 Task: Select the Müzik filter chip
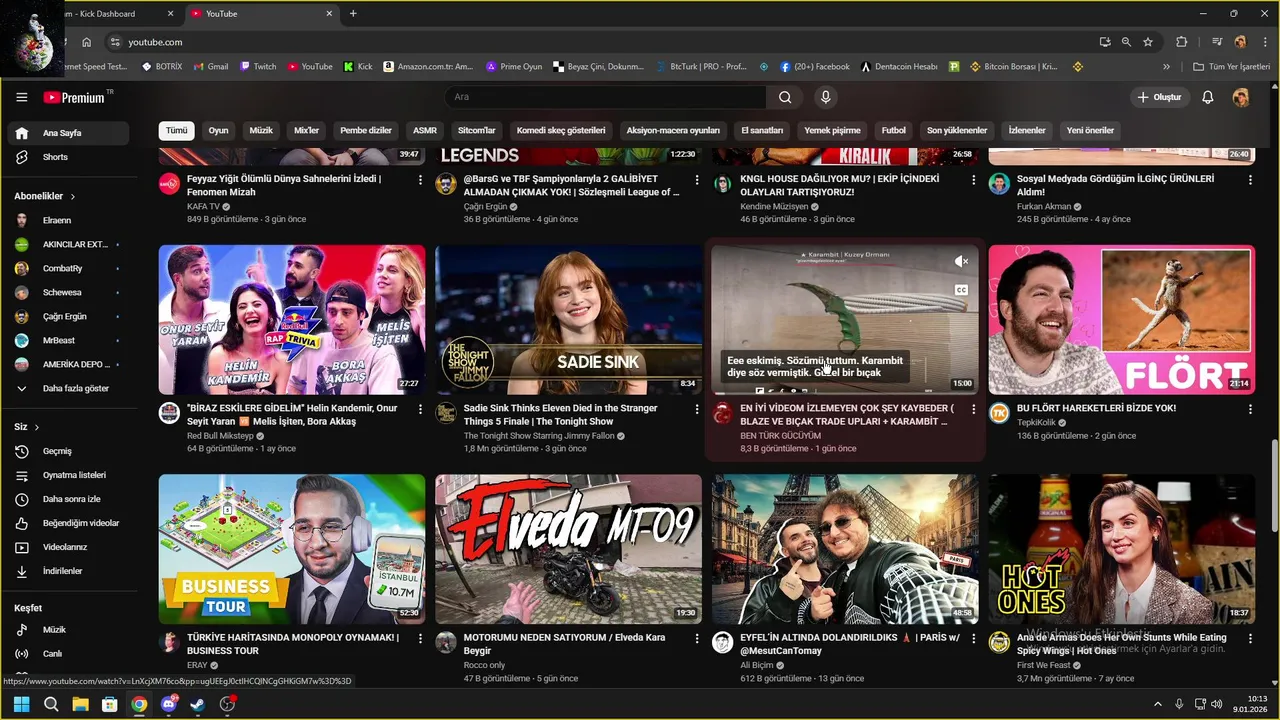point(261,130)
